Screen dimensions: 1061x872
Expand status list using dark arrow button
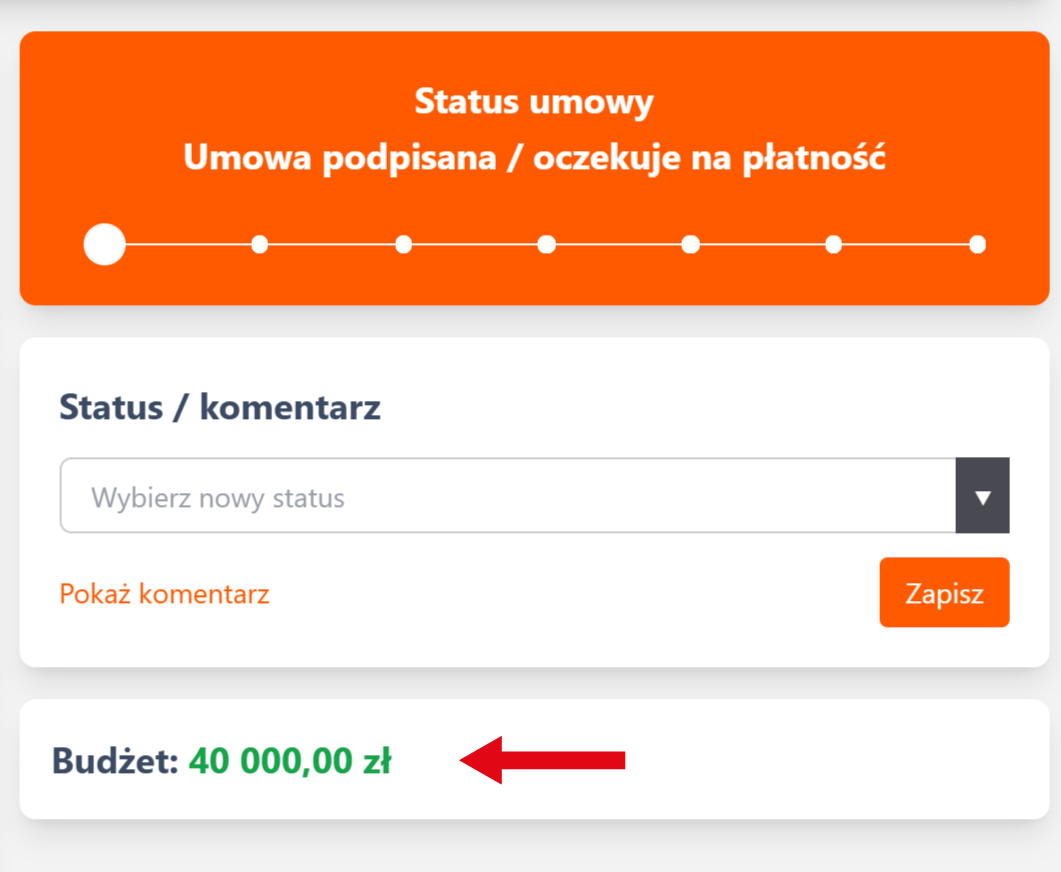pyautogui.click(x=983, y=497)
